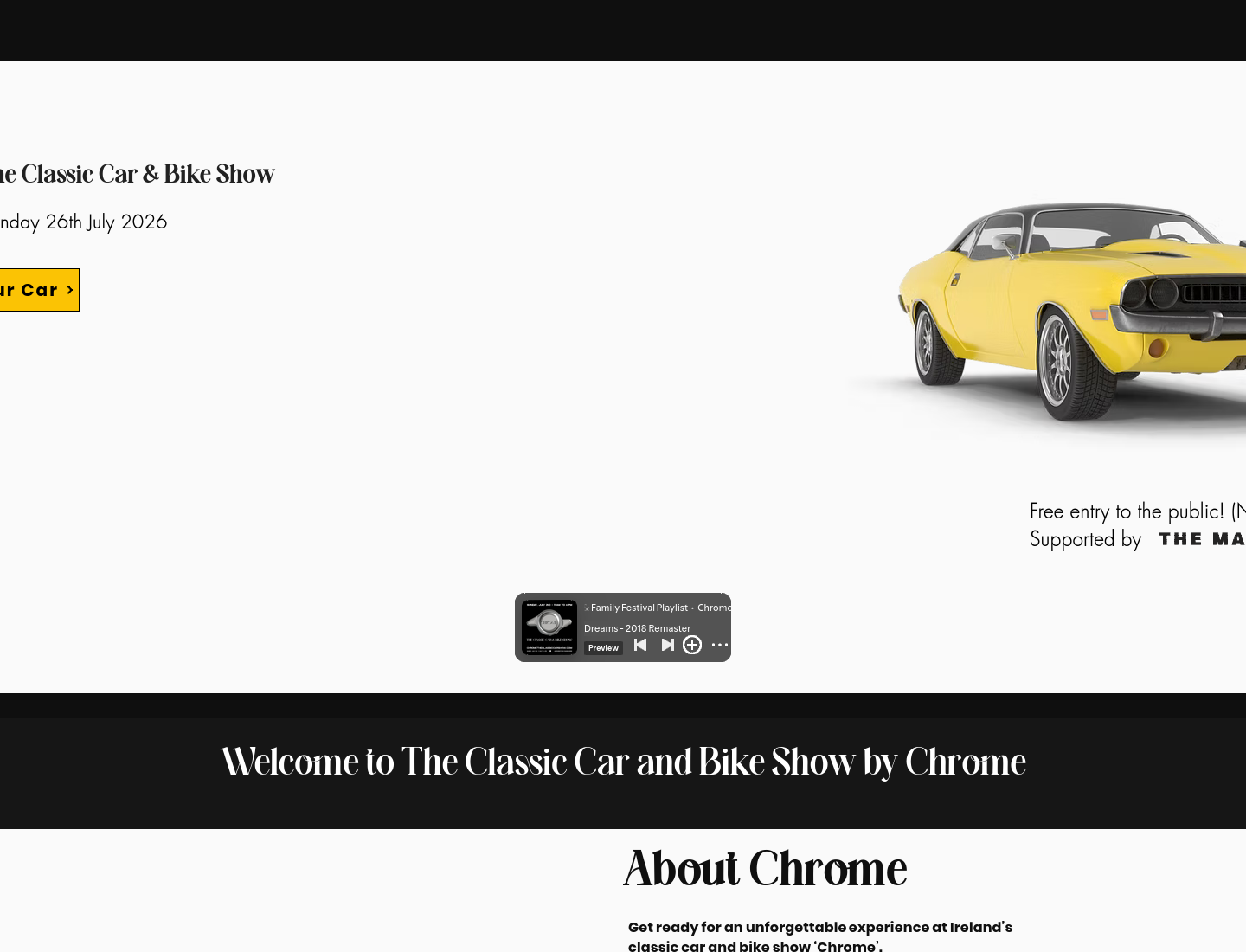Click the Preview badge in the music player

603,647
